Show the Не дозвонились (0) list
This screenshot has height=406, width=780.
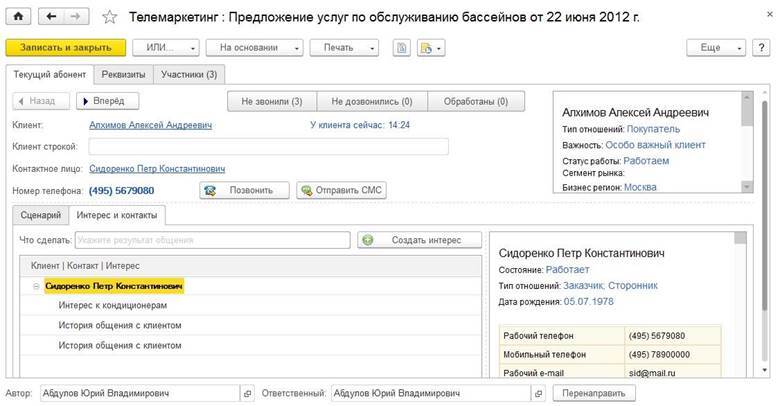(x=372, y=102)
